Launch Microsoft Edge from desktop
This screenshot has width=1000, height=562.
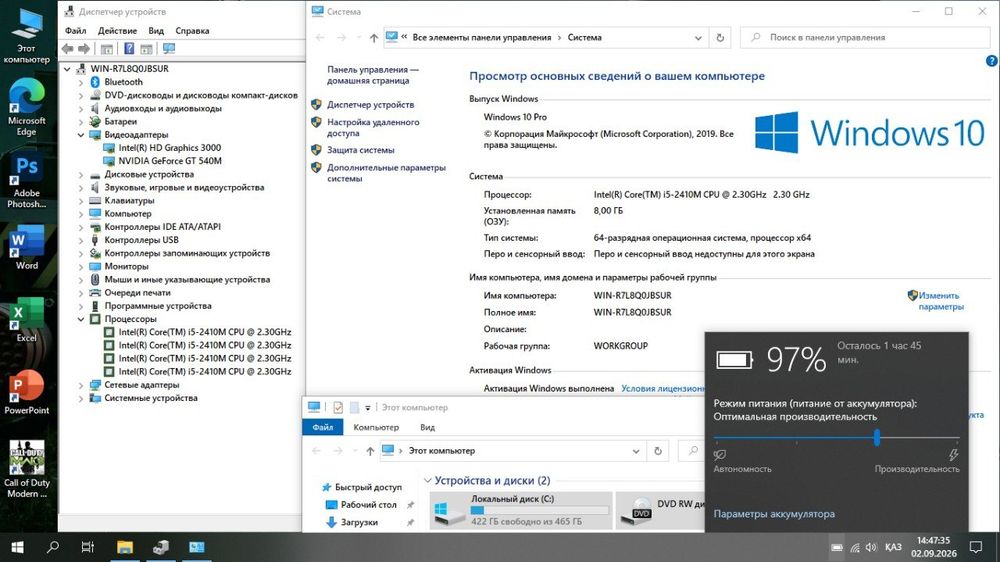(x=27, y=107)
